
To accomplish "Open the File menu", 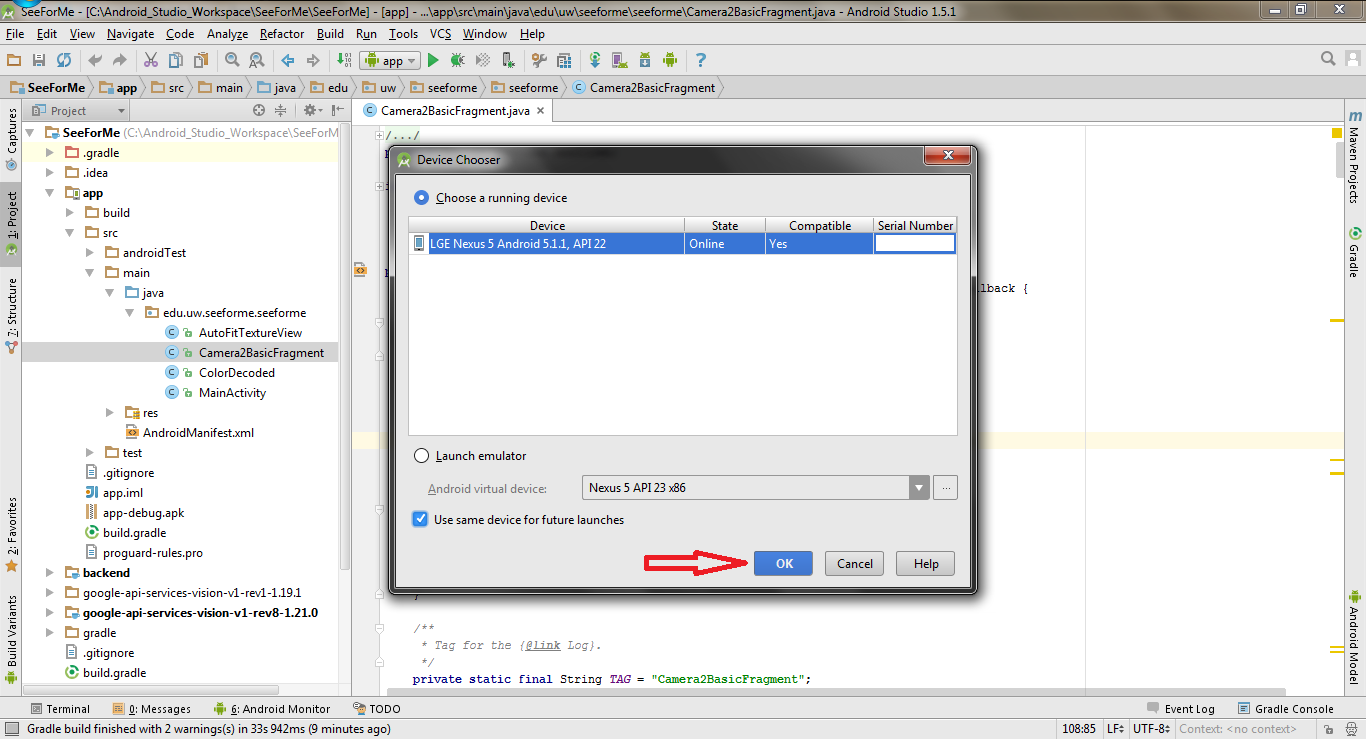I will [x=15, y=34].
